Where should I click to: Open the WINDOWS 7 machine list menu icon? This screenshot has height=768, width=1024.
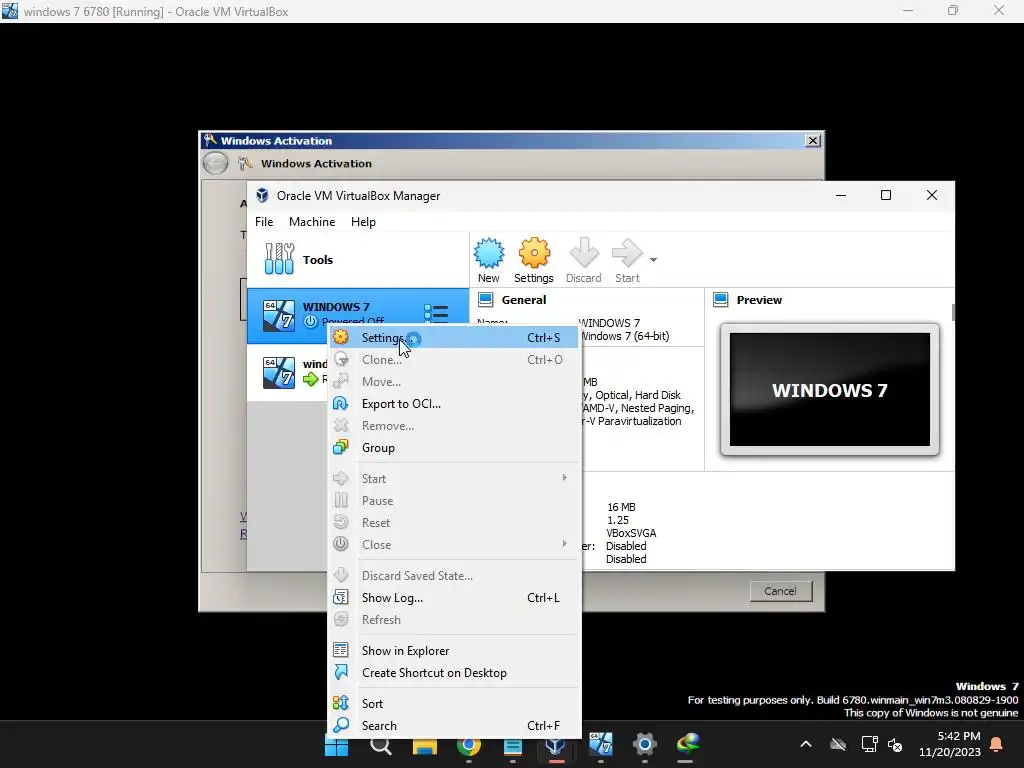436,313
